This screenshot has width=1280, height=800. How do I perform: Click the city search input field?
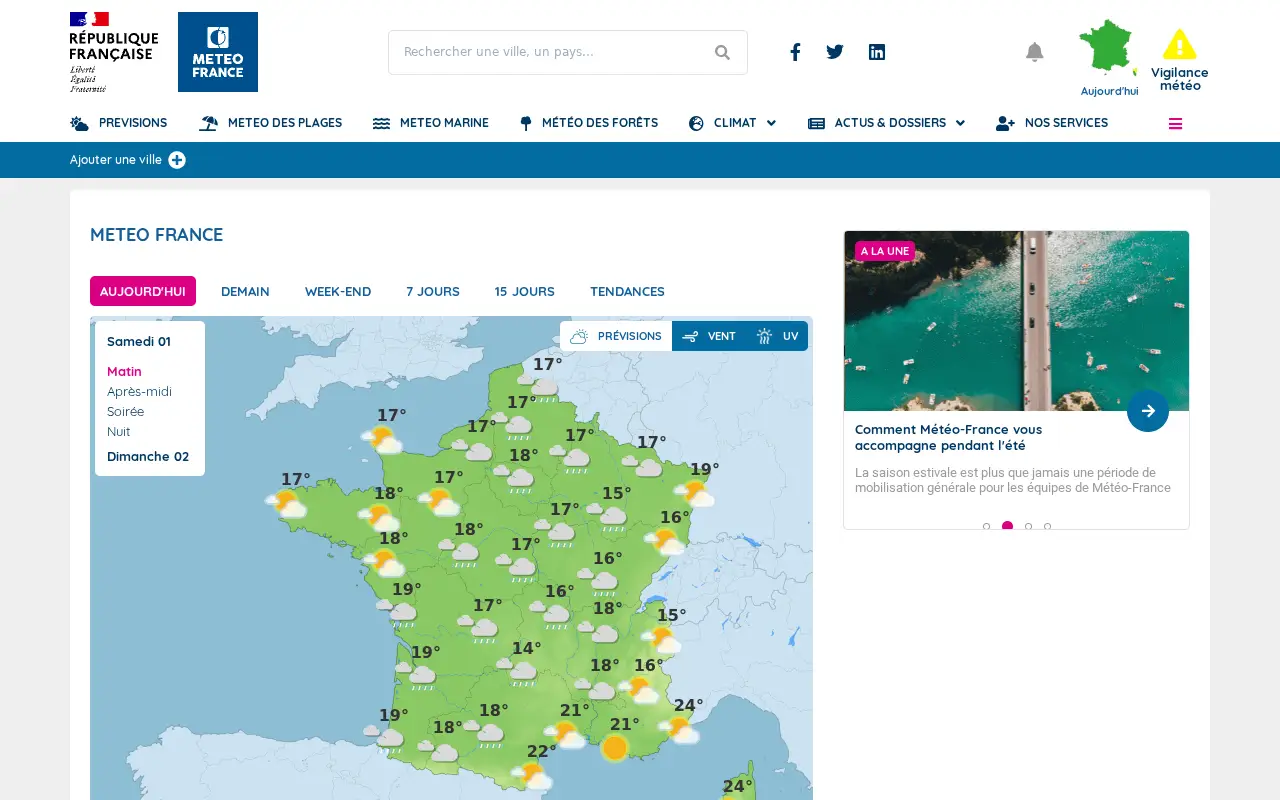568,52
